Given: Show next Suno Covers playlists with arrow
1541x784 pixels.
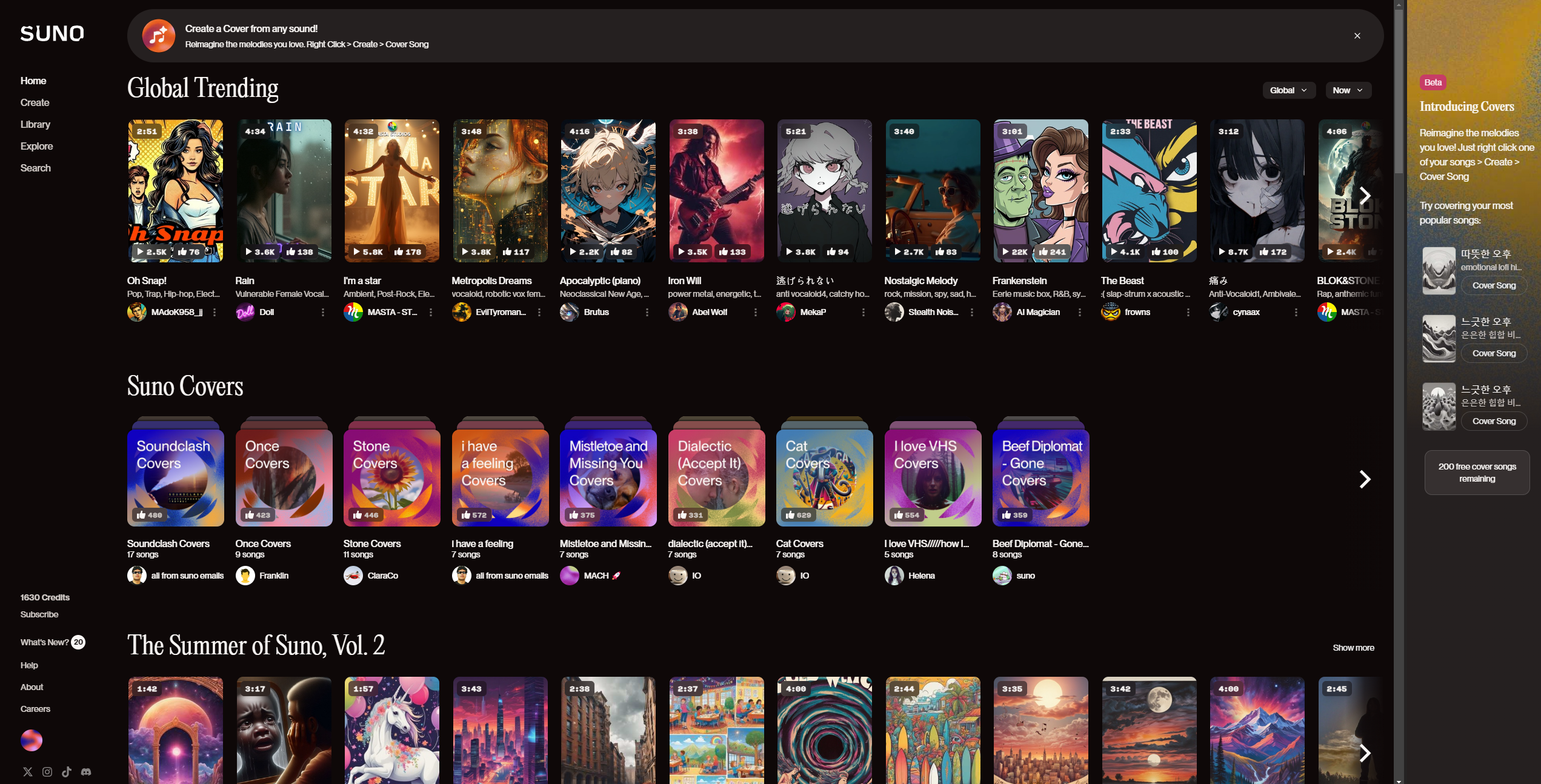Looking at the screenshot, I should point(1365,479).
